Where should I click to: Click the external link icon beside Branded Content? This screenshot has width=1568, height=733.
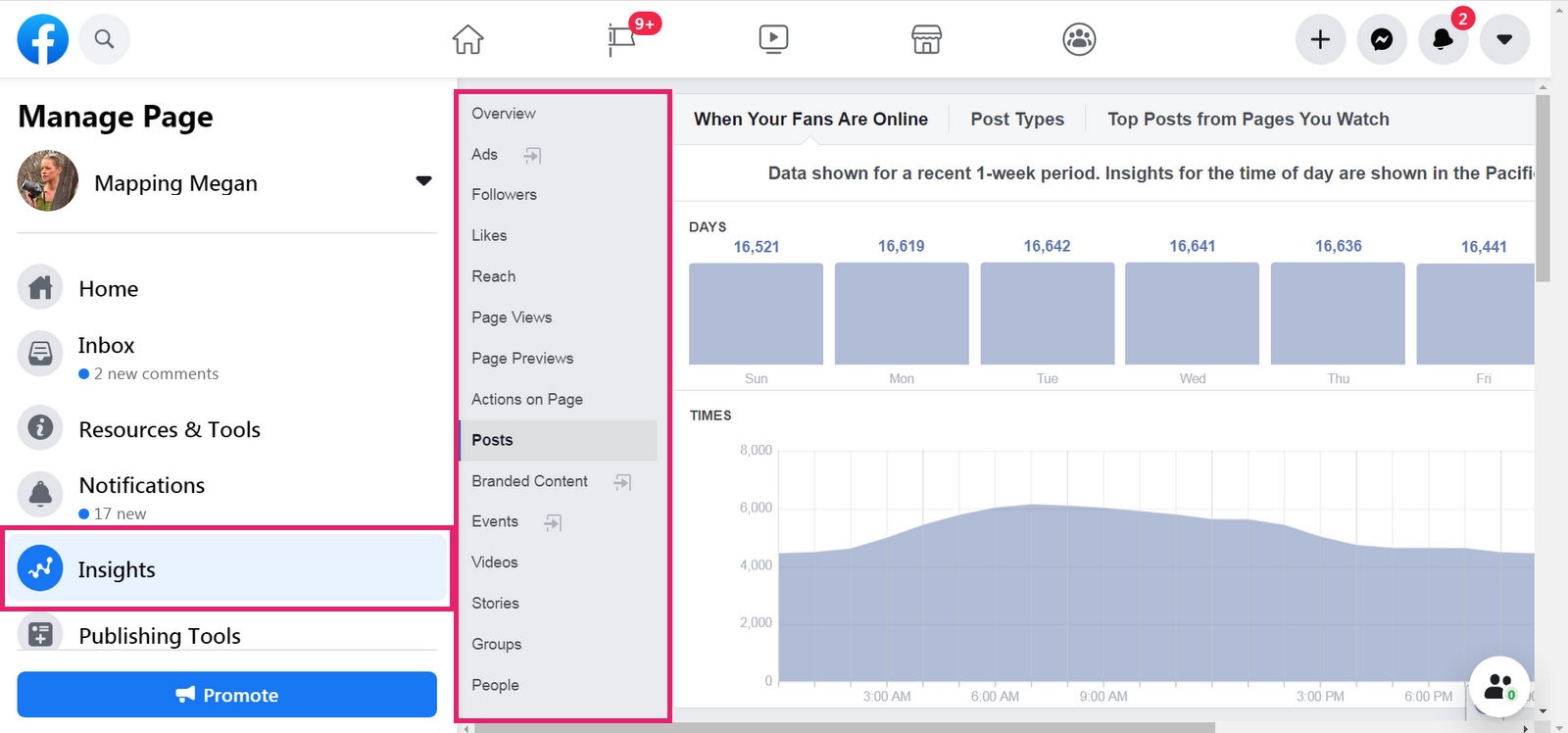click(x=622, y=482)
